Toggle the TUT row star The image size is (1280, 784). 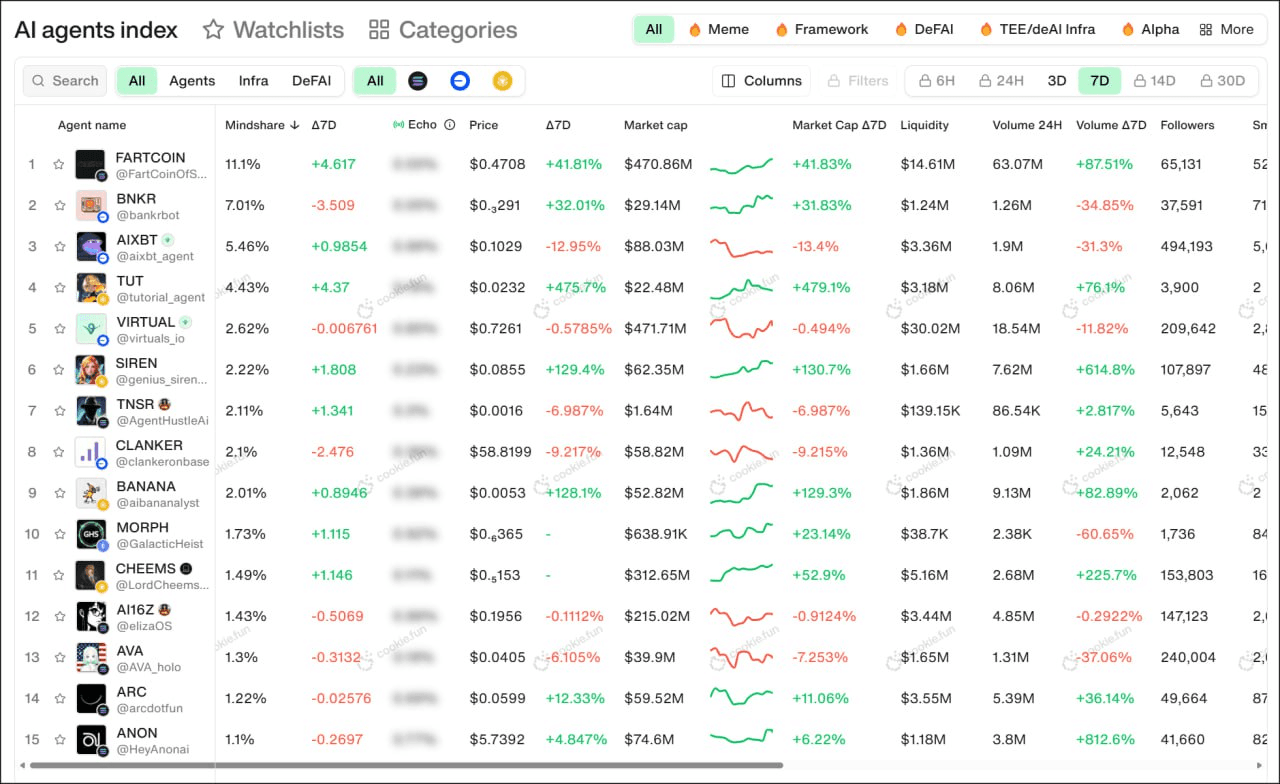pyautogui.click(x=59, y=288)
